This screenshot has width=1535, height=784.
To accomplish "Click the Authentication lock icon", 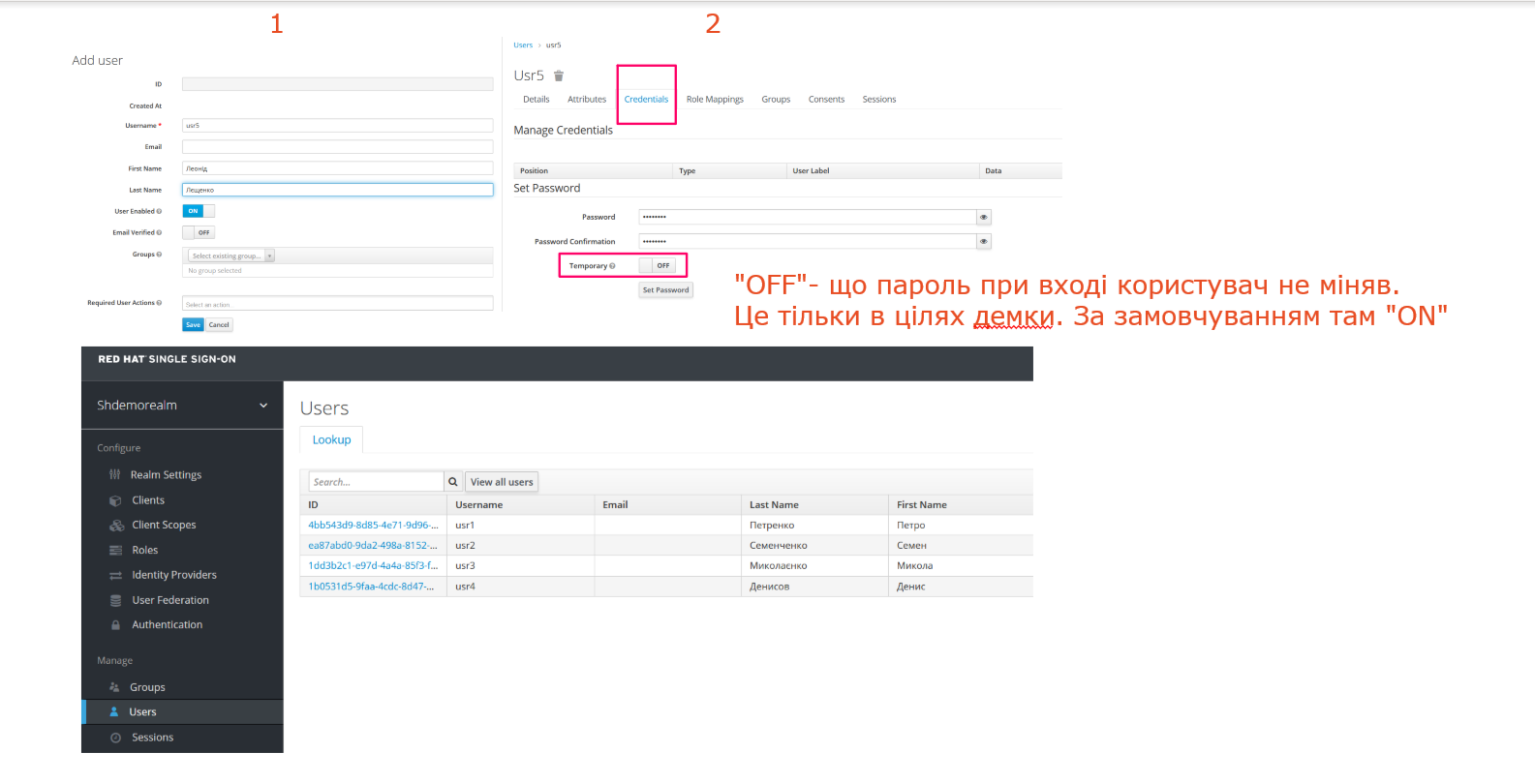I will [116, 625].
